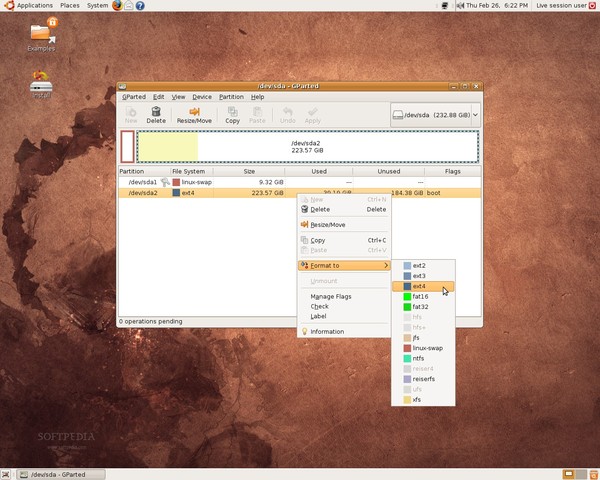Click the mail icon in top panel

pos(129,5)
